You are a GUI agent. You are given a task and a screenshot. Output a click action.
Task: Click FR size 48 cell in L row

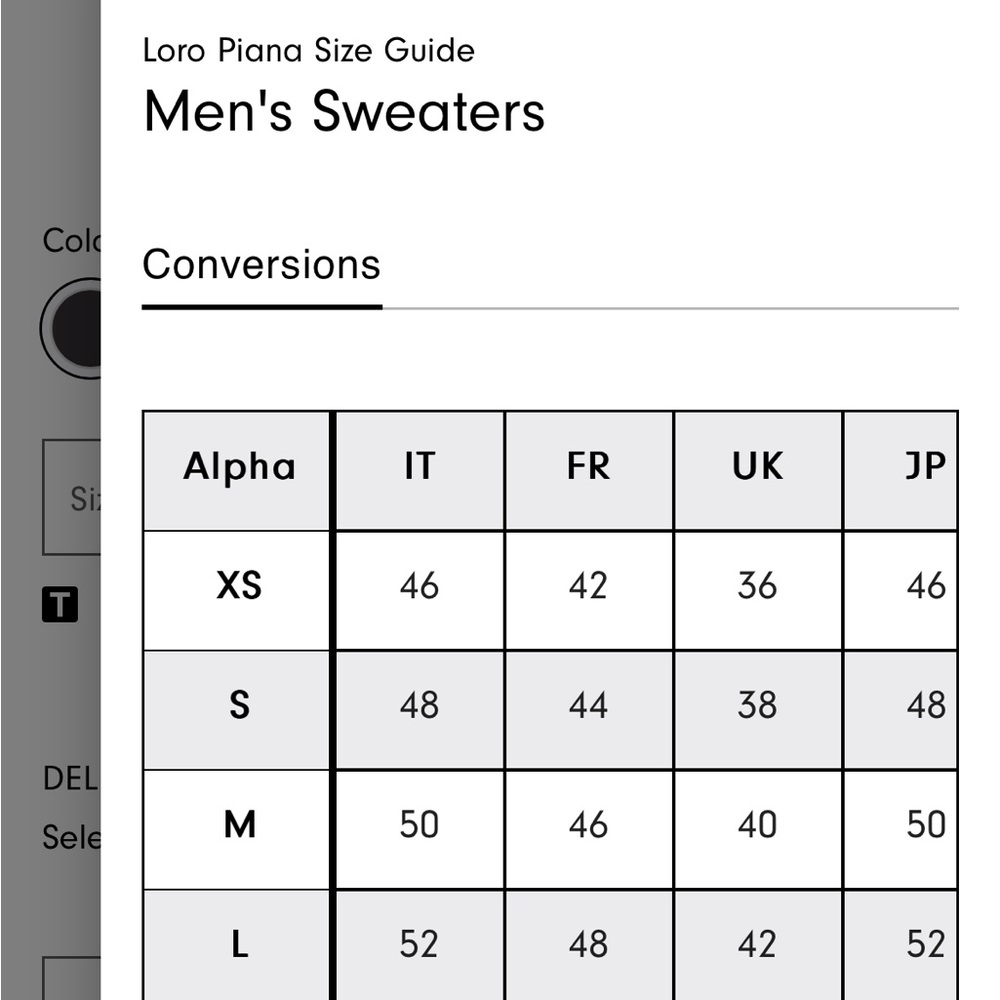pos(589,945)
